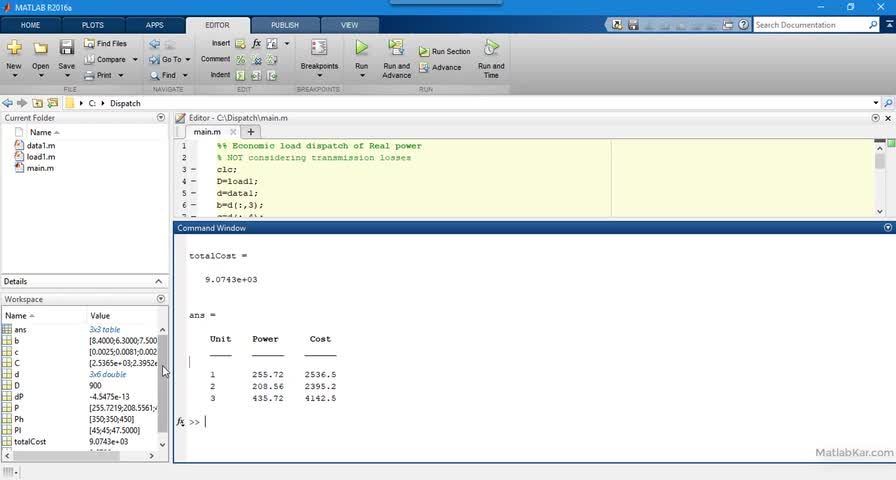Click the back arrow in address bar

pyautogui.click(x=7, y=103)
